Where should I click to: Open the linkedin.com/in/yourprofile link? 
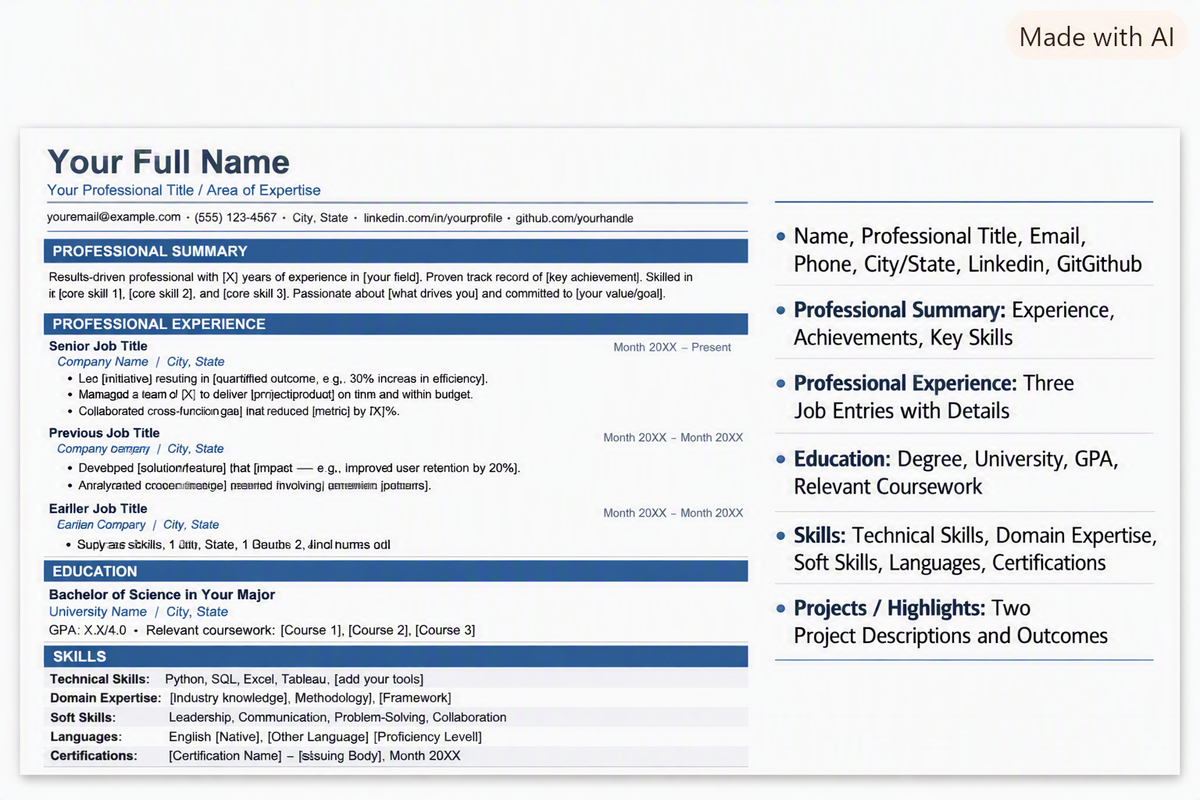433,217
